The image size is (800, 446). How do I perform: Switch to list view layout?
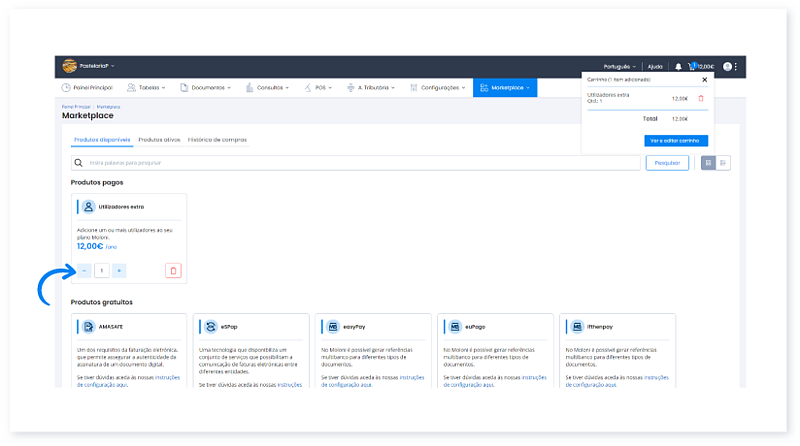click(x=723, y=163)
